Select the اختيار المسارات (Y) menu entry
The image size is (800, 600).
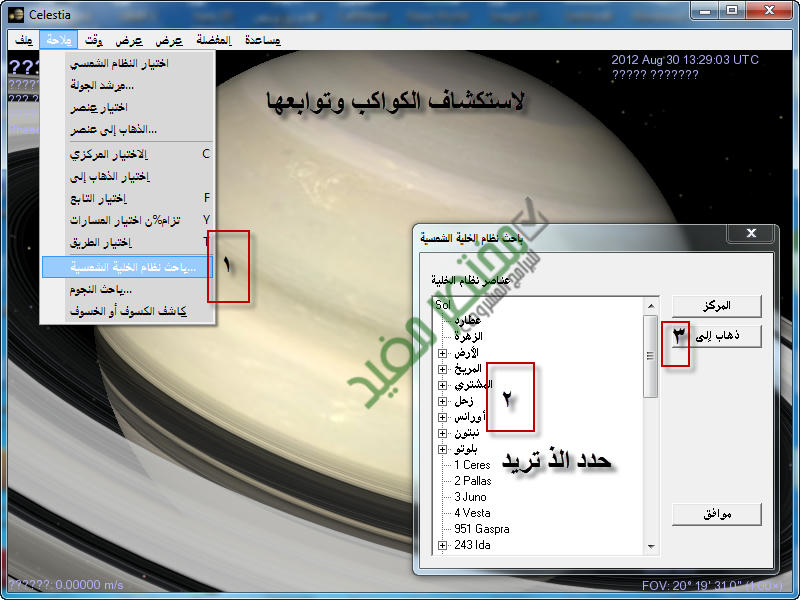point(127,220)
